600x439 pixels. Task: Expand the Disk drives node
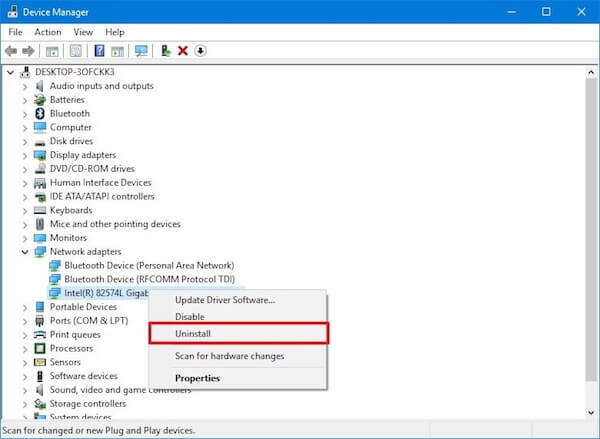point(25,142)
